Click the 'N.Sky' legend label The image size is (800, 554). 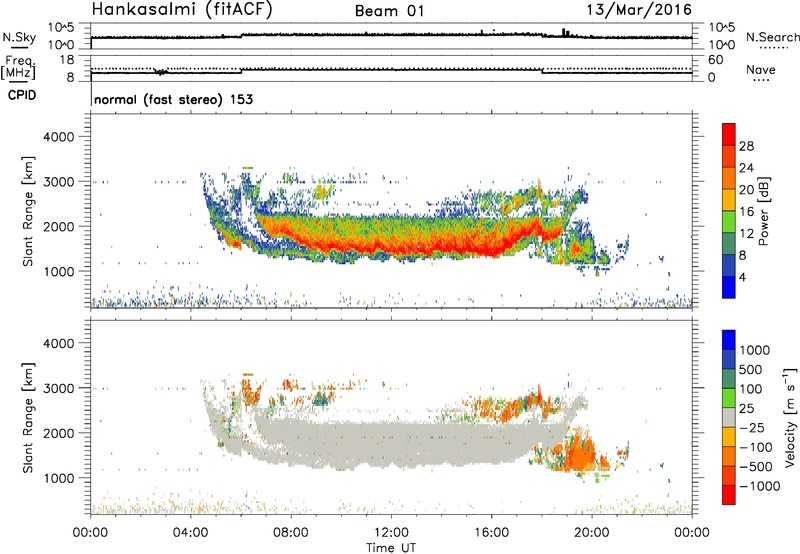coord(19,37)
